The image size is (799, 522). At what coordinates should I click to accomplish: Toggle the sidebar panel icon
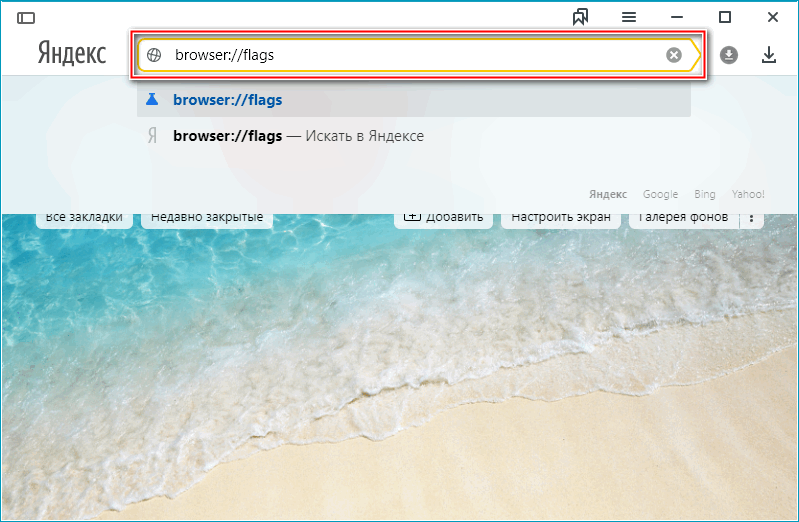[26, 18]
